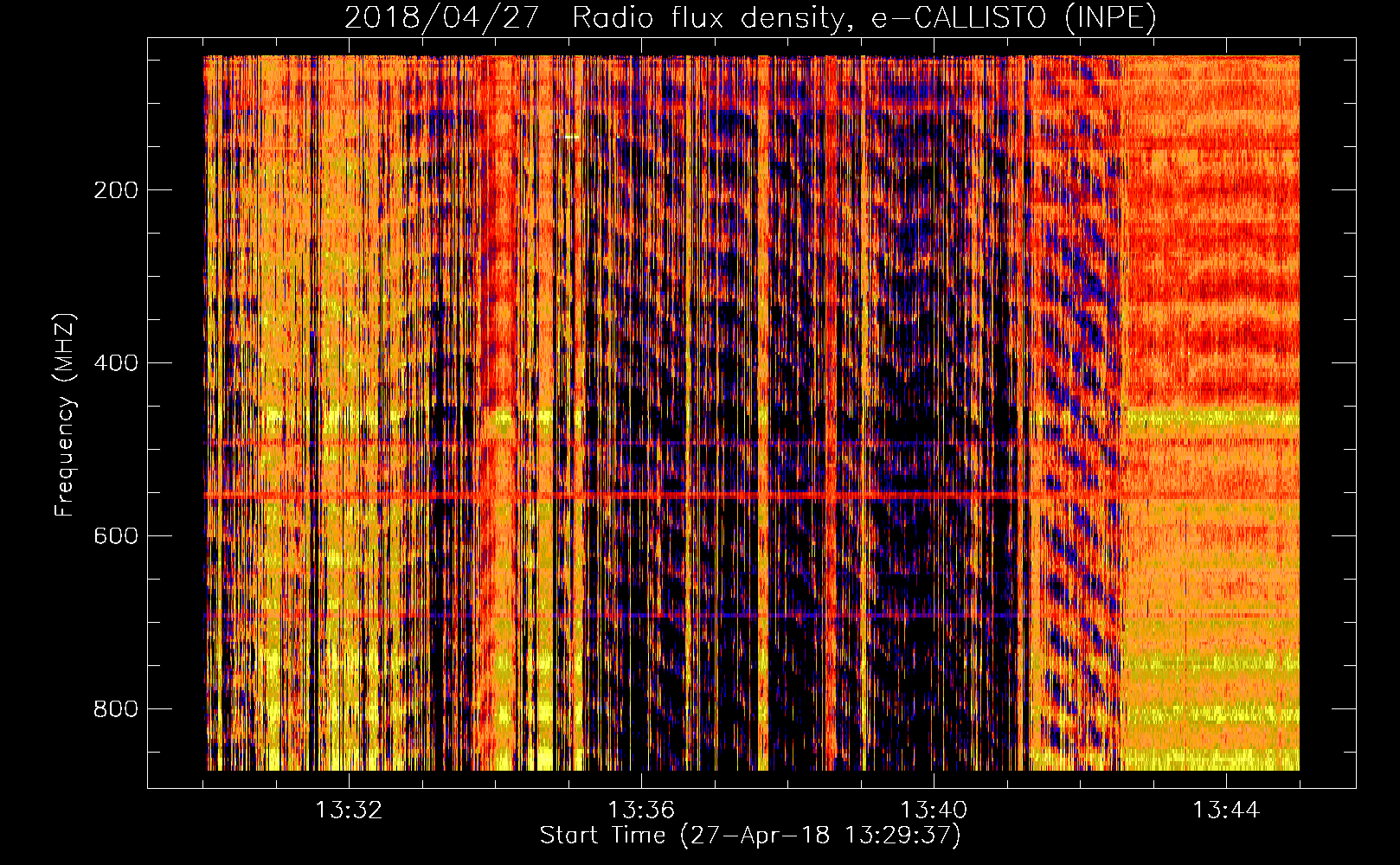Image resolution: width=1400 pixels, height=865 pixels.
Task: Click the '13:40' time tick label
Action: 934,811
